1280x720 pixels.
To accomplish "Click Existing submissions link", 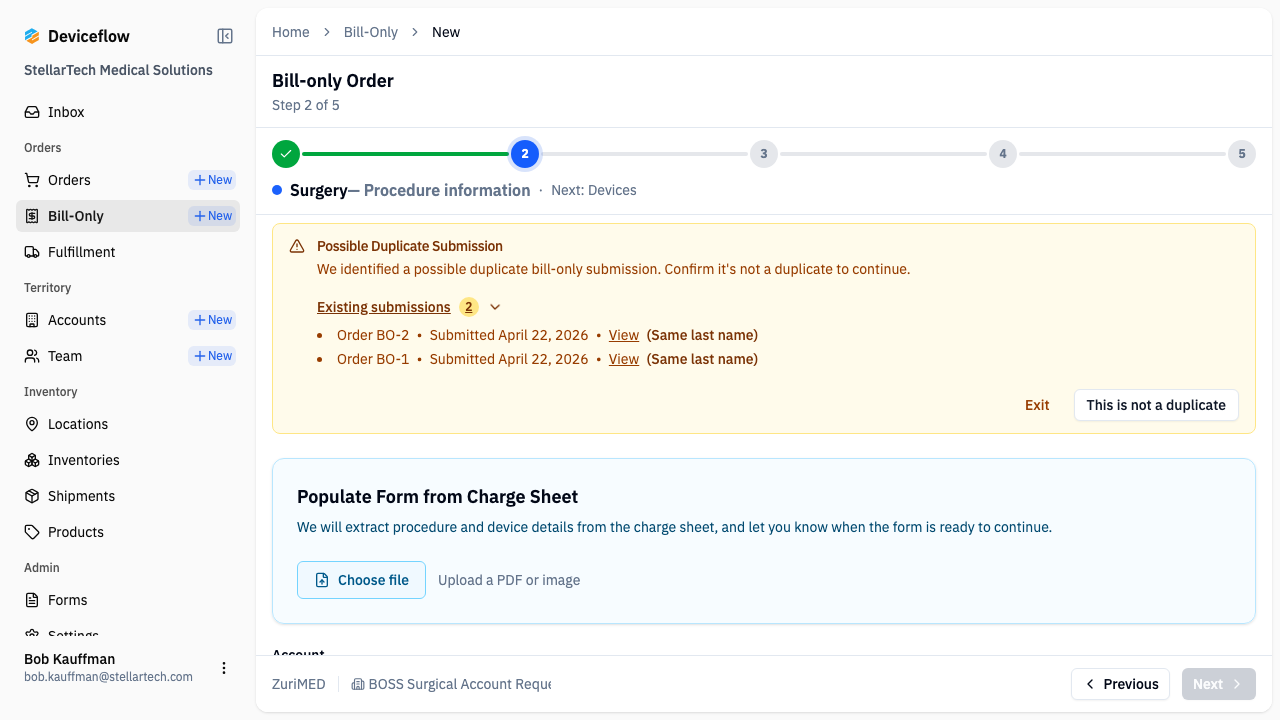I will (x=384, y=307).
